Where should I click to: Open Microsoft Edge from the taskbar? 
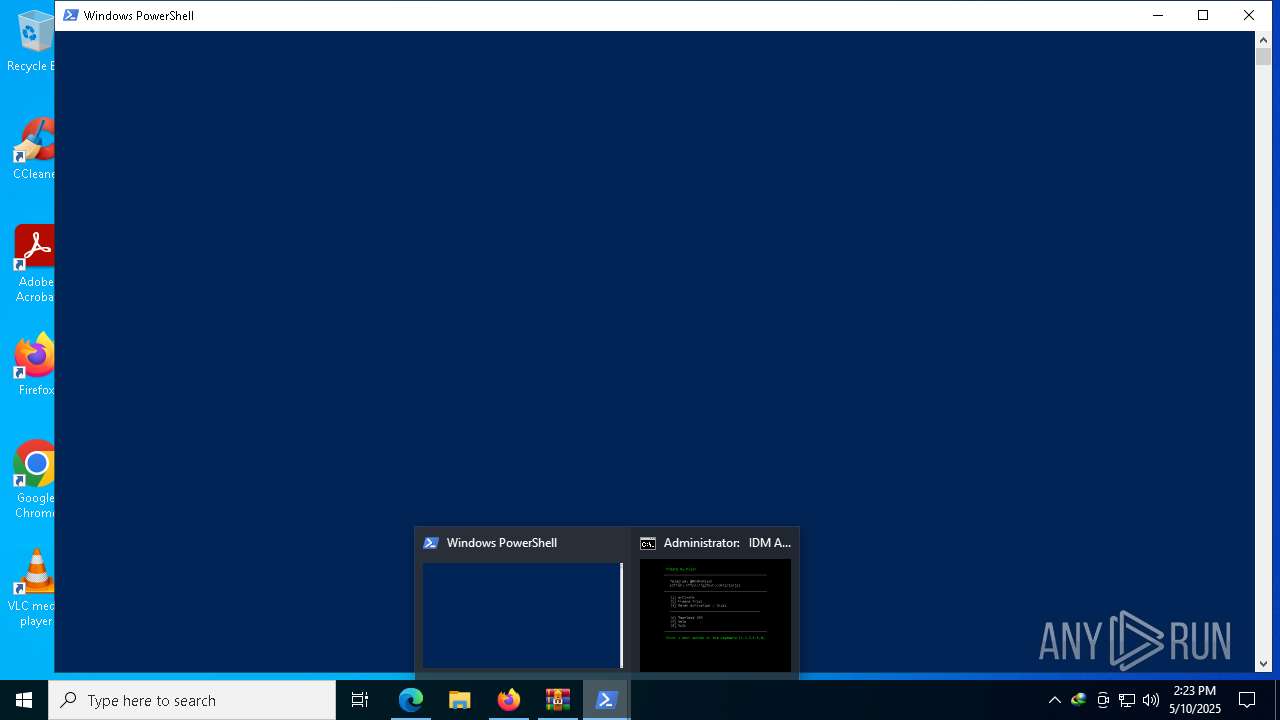coord(411,700)
